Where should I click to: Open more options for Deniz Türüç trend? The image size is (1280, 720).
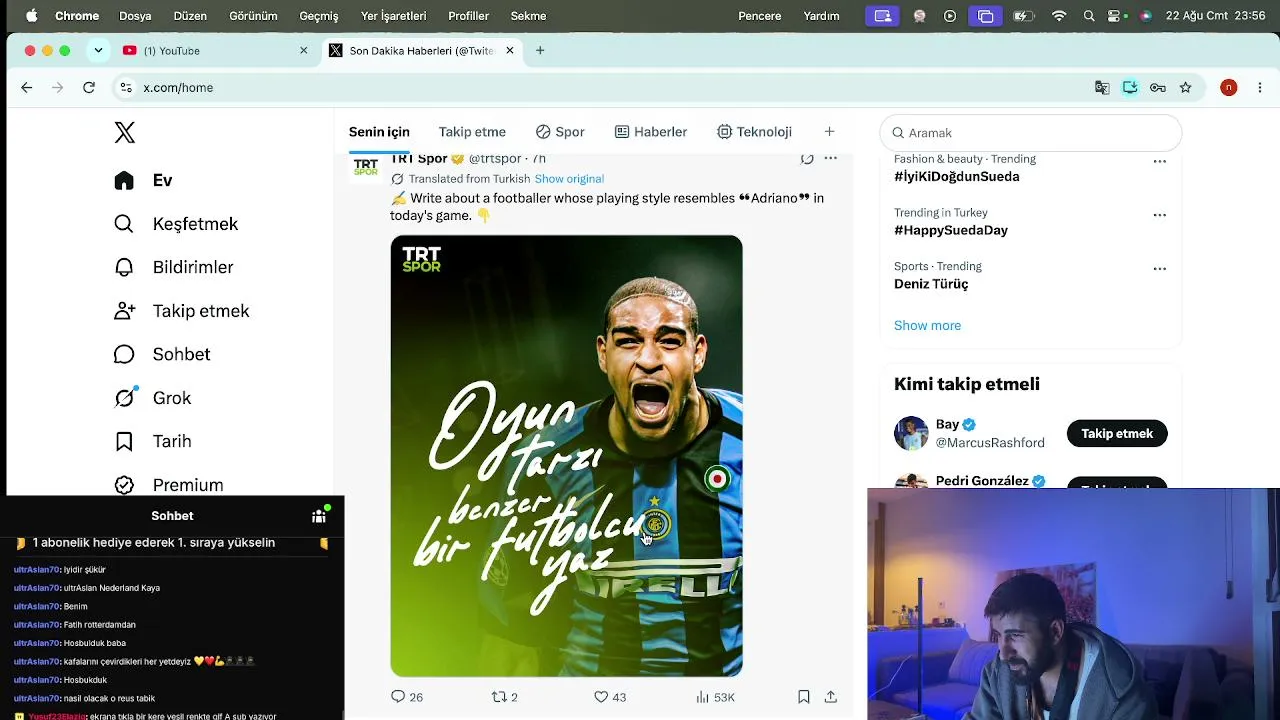coord(1160,268)
